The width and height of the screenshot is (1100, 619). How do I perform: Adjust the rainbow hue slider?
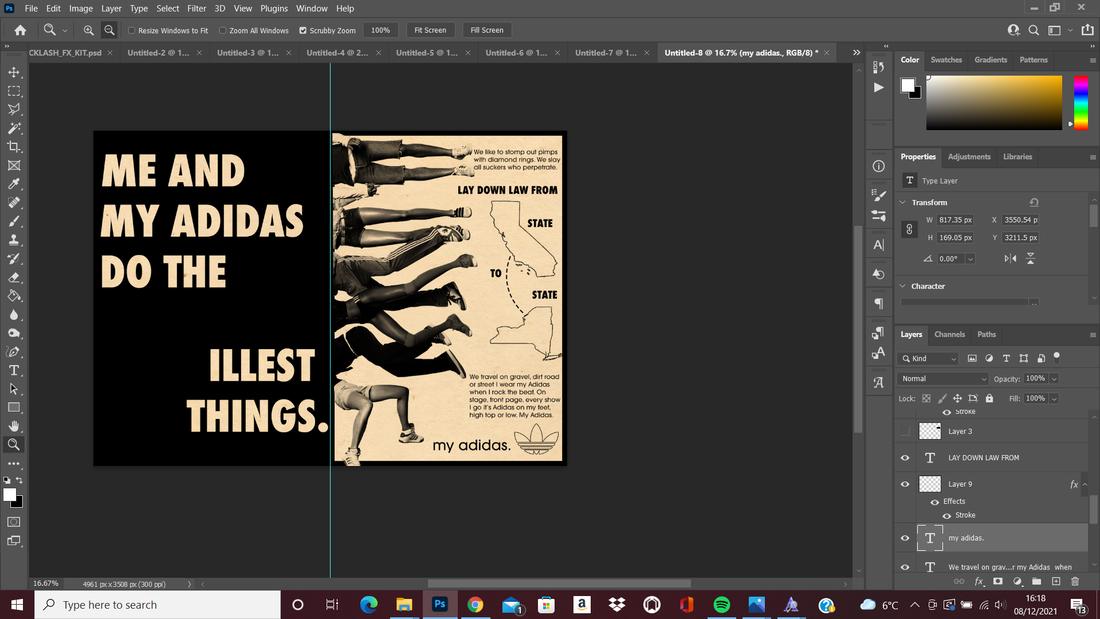pyautogui.click(x=1081, y=102)
